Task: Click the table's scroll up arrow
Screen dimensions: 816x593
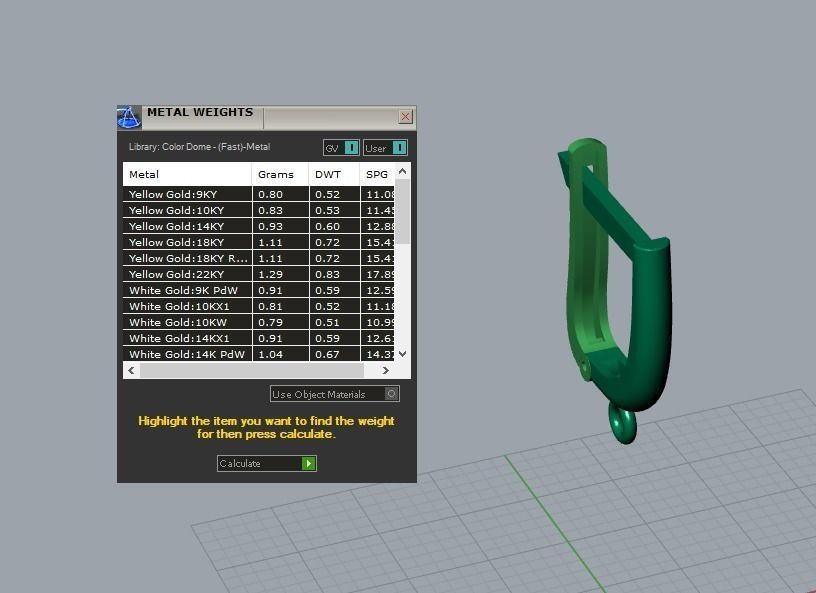Action: tap(402, 171)
